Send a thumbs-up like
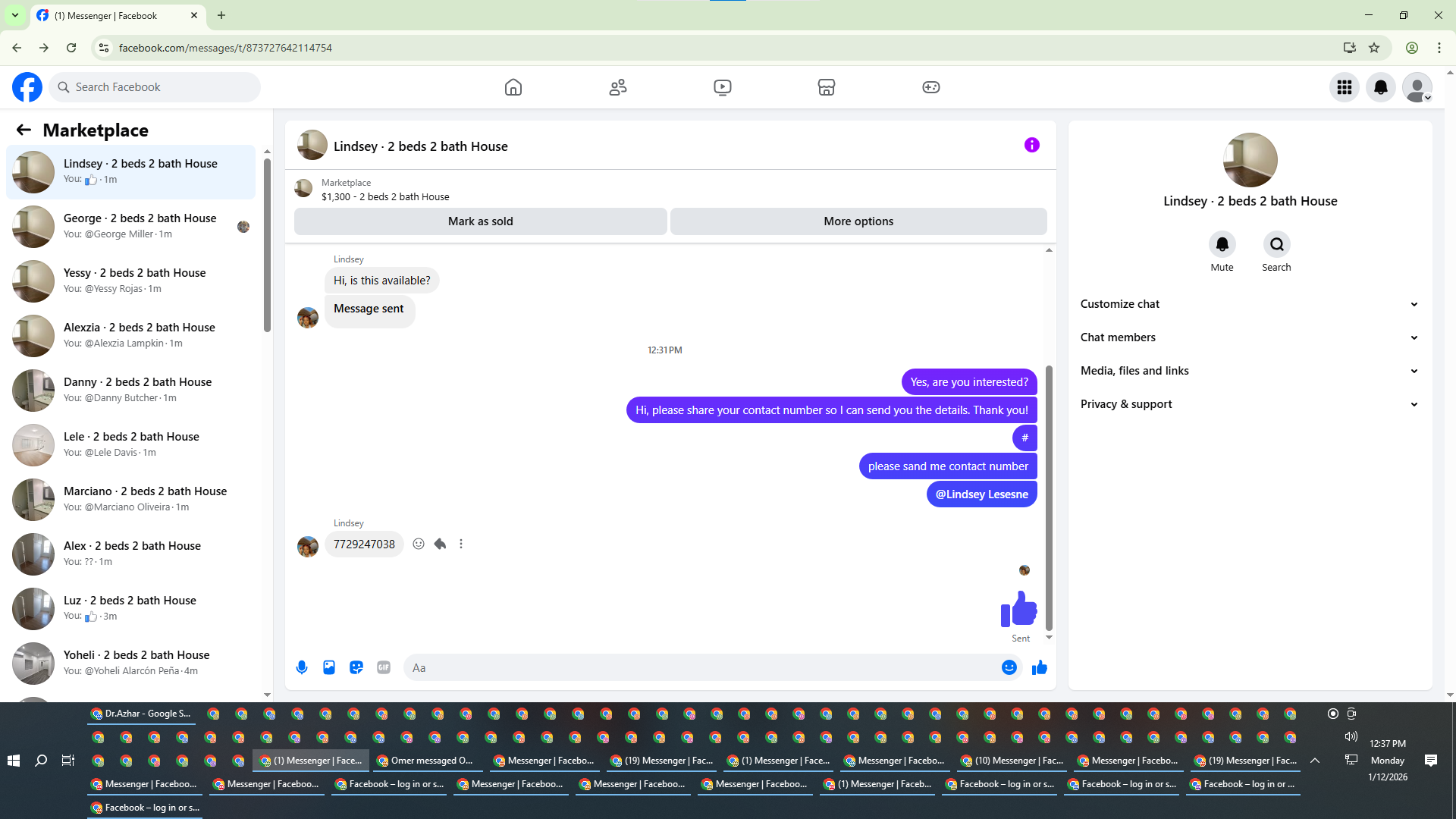 point(1039,667)
